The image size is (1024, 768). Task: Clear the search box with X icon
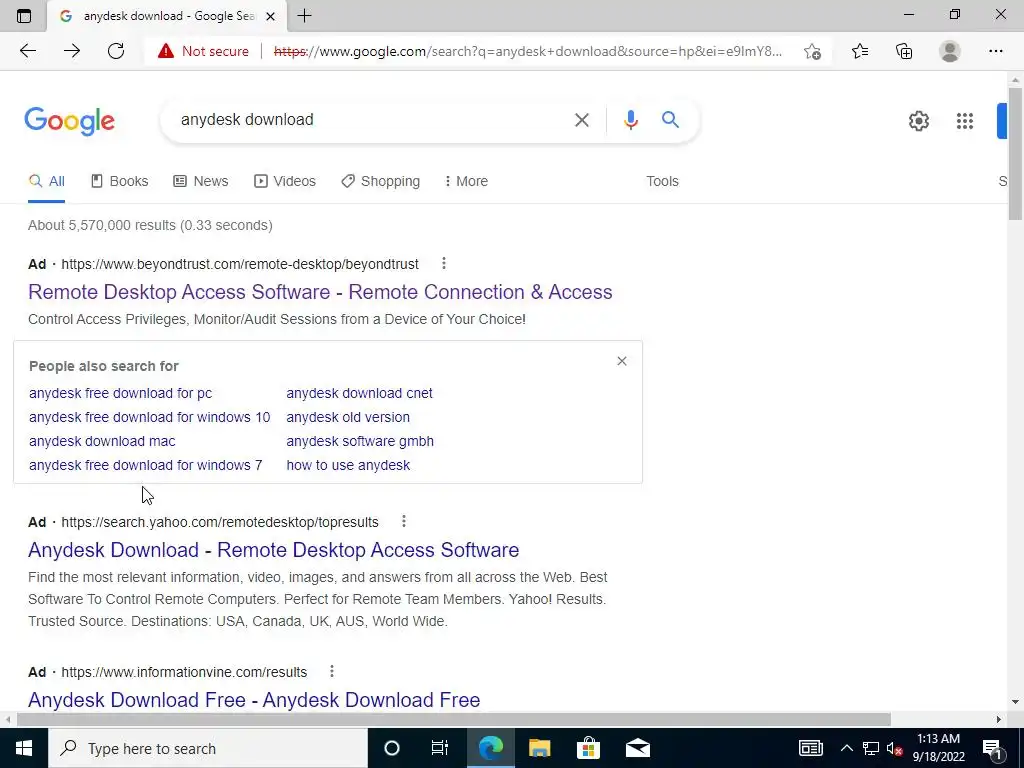click(x=581, y=120)
